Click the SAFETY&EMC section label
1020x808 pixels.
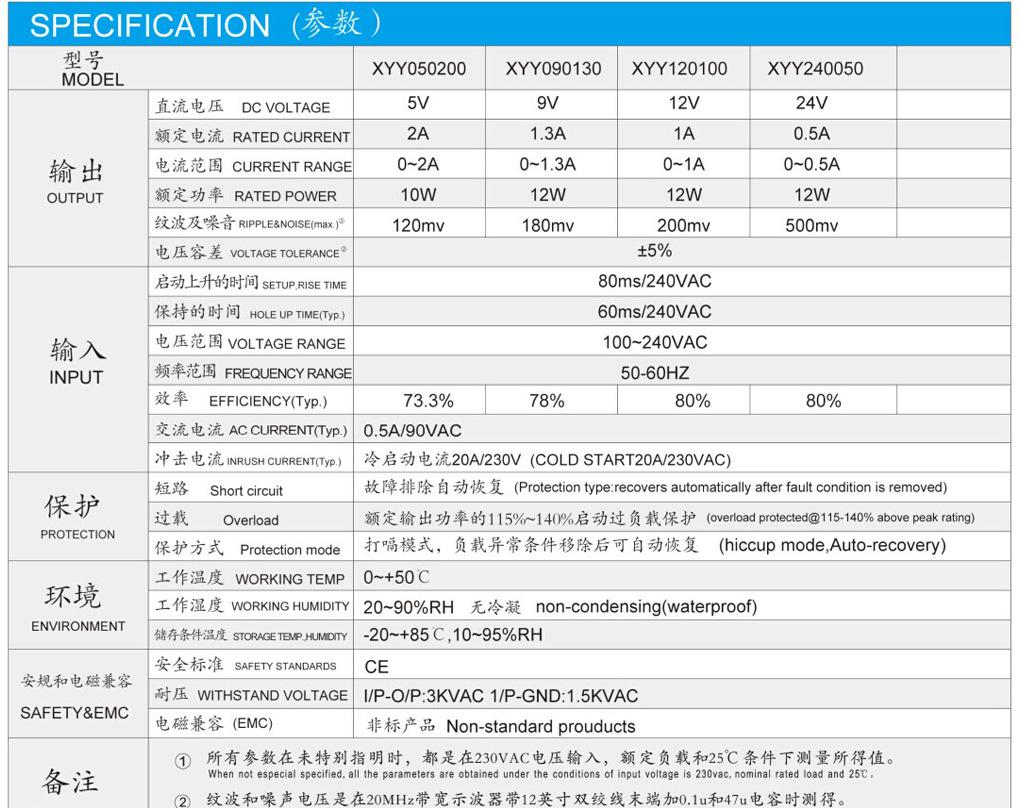click(74, 713)
